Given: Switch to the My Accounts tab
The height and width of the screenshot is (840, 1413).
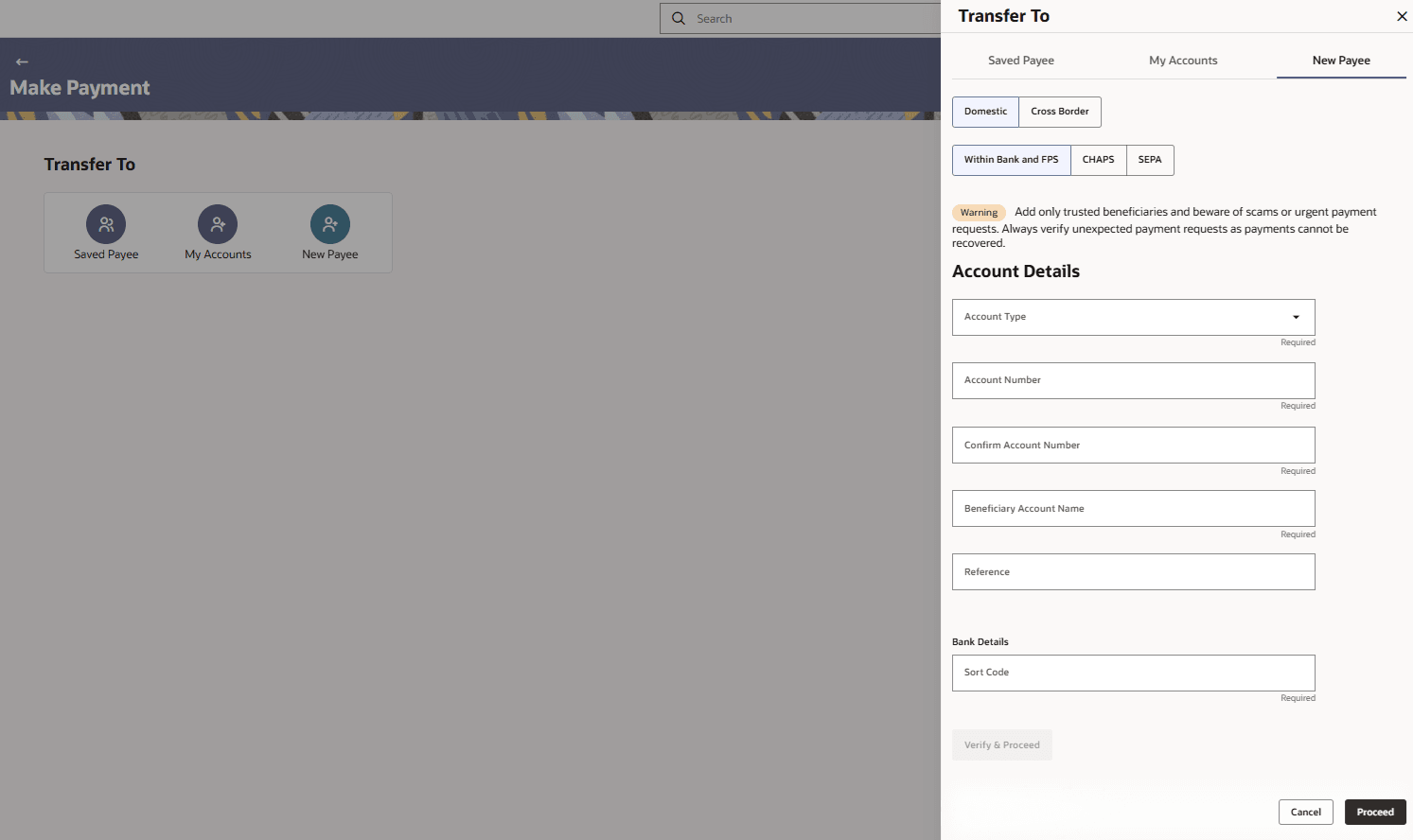Looking at the screenshot, I should tap(1183, 61).
